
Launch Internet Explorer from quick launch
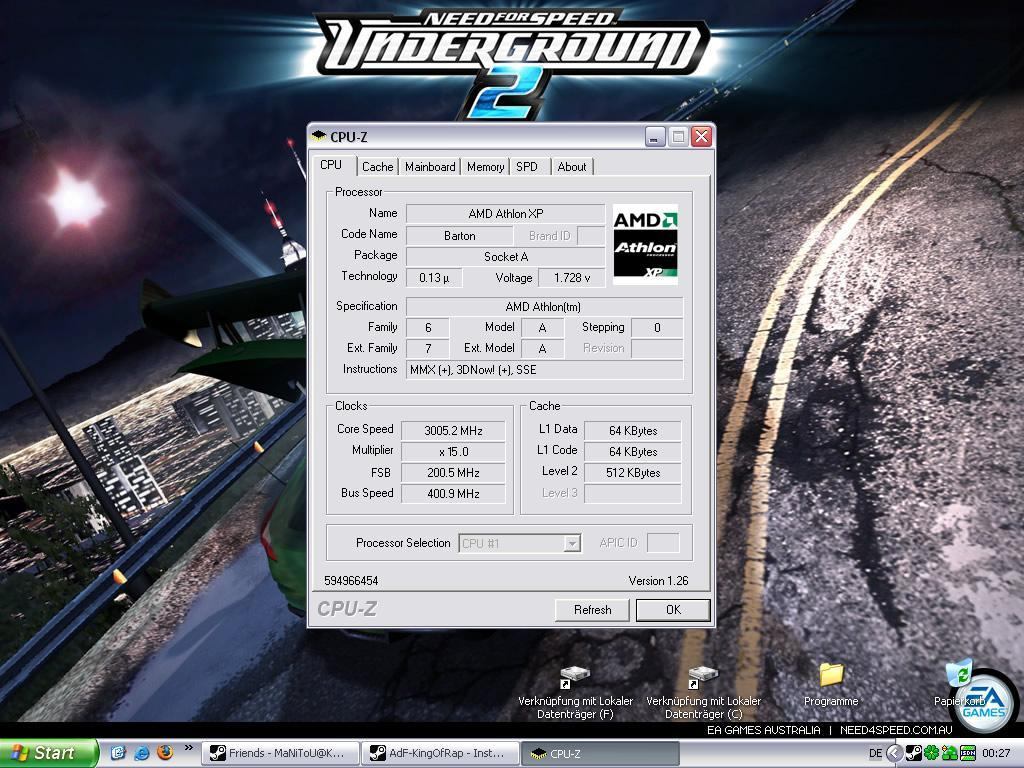point(142,753)
